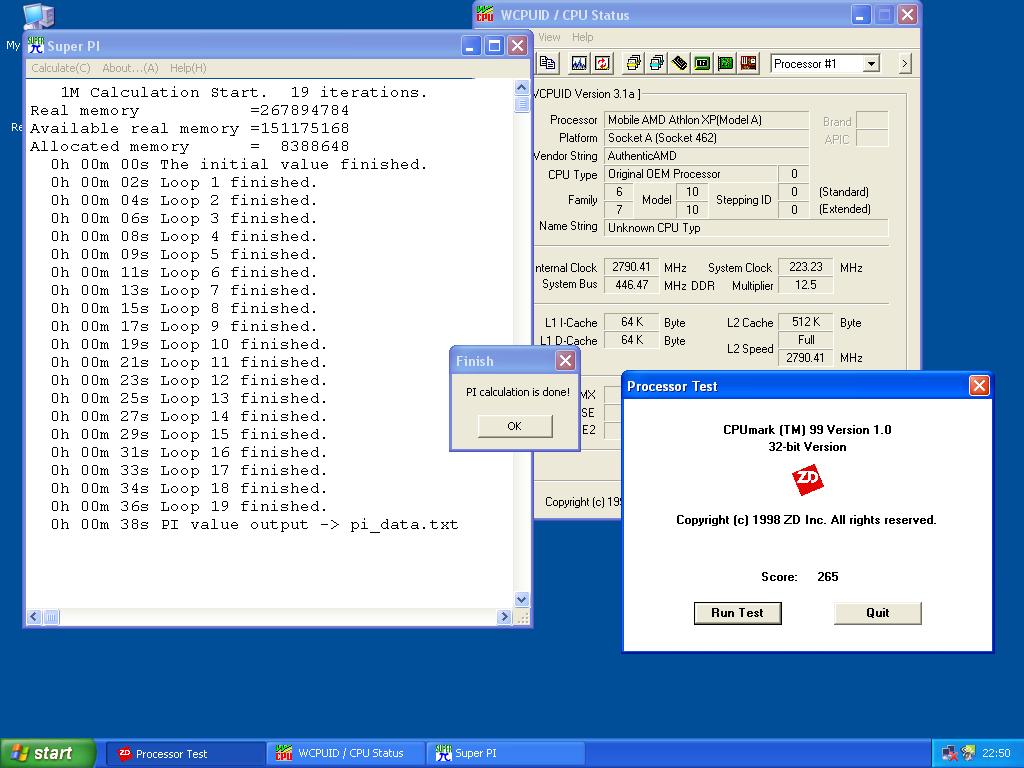Click the '1M Calculation Start.' line
Image resolution: width=1024 pixels, height=768 pixels.
pyautogui.click(x=244, y=92)
